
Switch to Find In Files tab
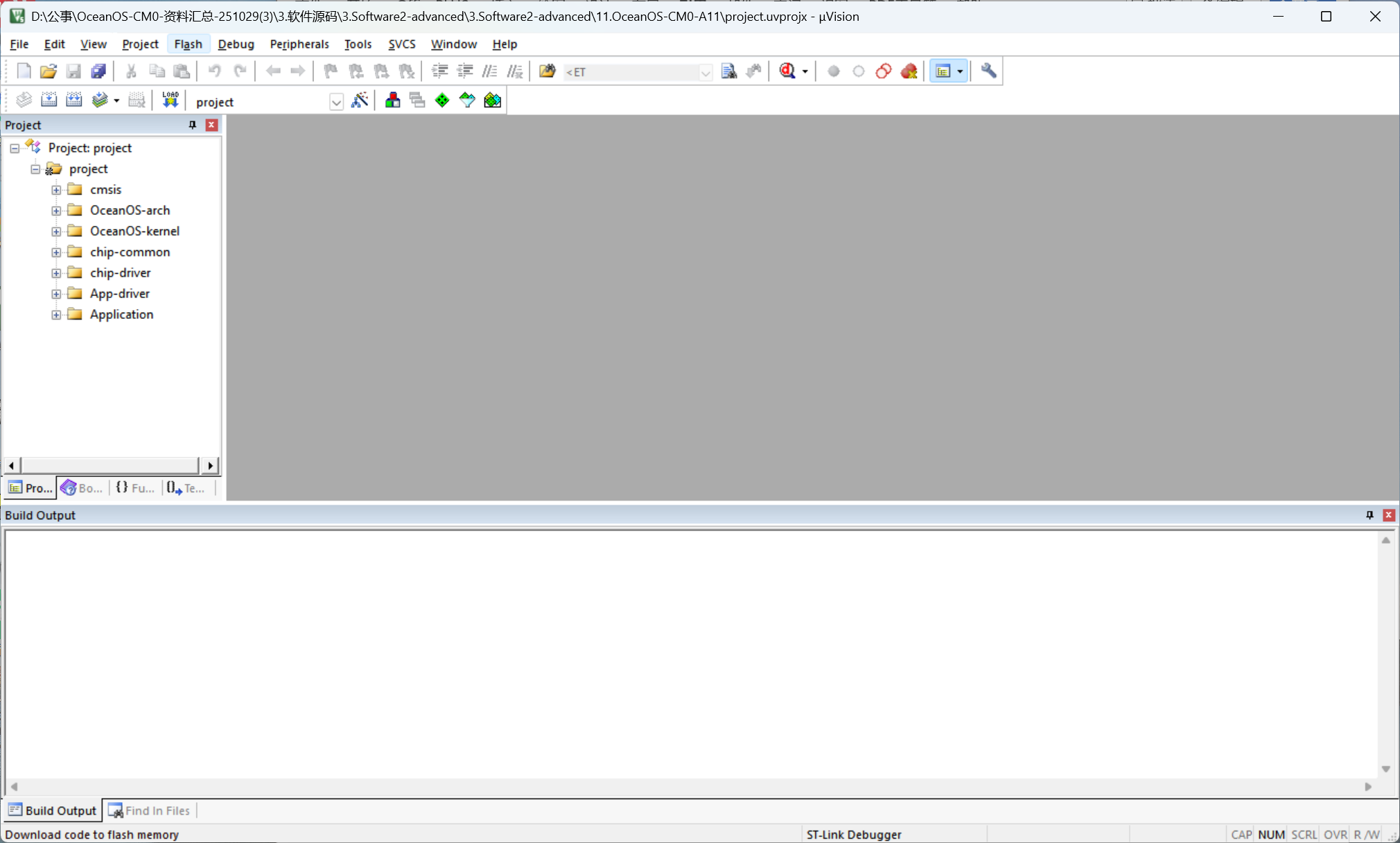pos(150,810)
